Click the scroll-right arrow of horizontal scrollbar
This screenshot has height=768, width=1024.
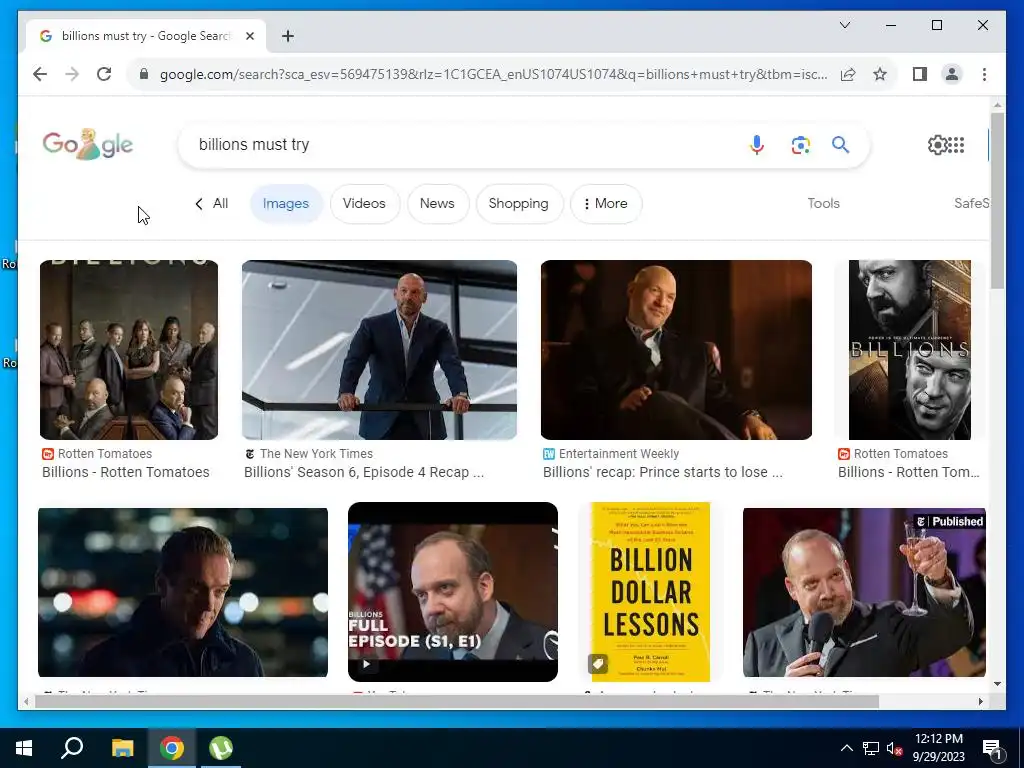[981, 701]
